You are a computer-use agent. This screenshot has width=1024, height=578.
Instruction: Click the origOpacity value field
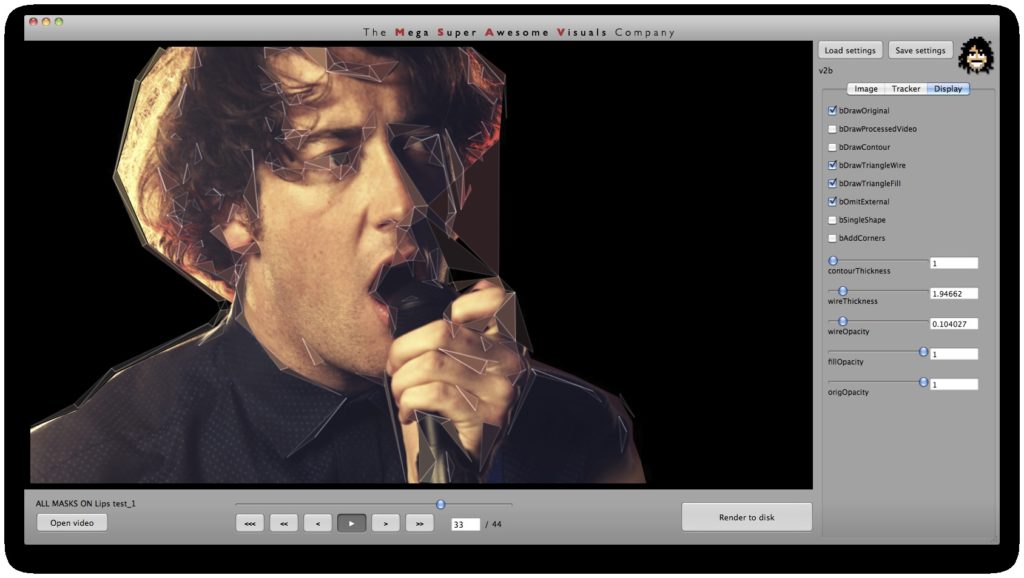point(953,385)
